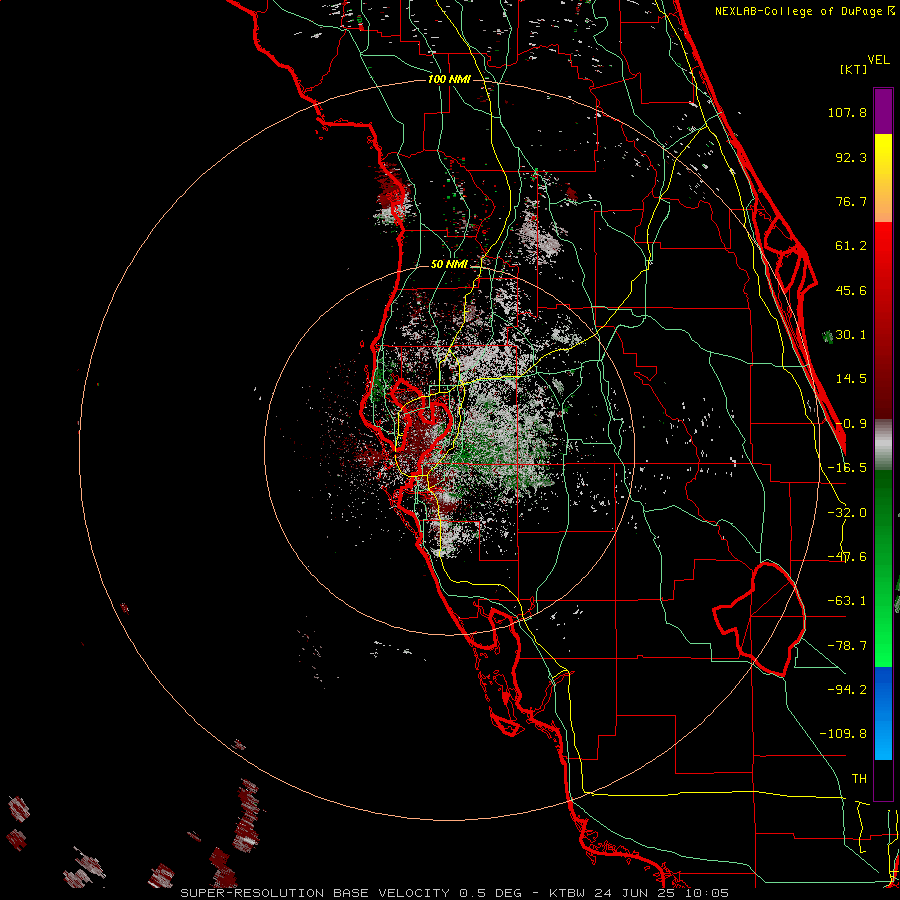Click the KTBW 24 JUN 25 10:05 timestamp

pos(639,893)
